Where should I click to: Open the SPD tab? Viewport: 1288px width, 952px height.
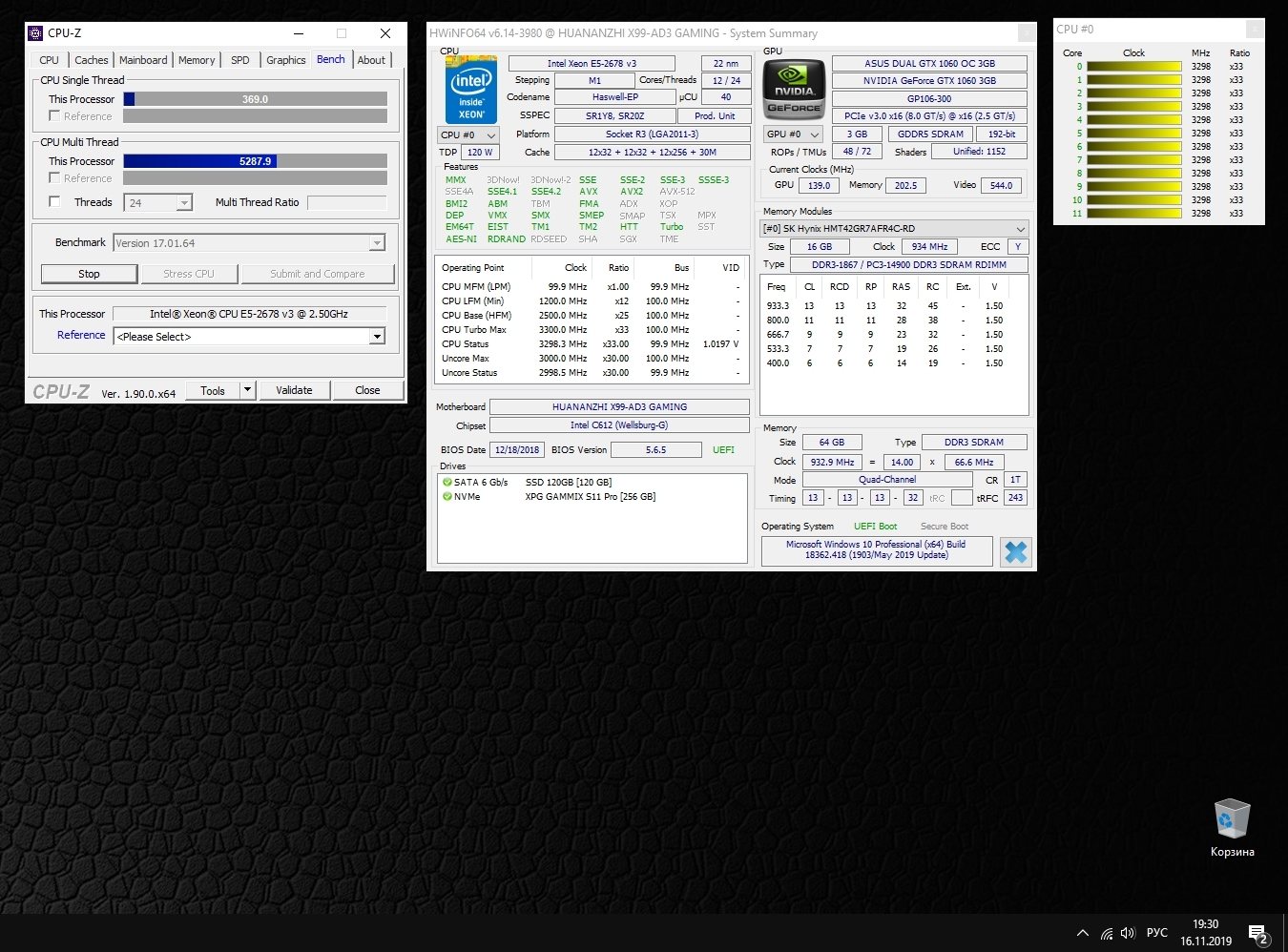click(240, 60)
